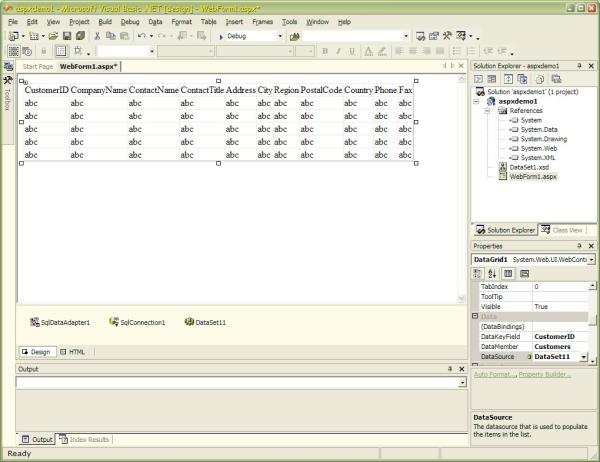Collapse the aspxdemo1 project node
Screen dimensions: 600x462
point(476,101)
